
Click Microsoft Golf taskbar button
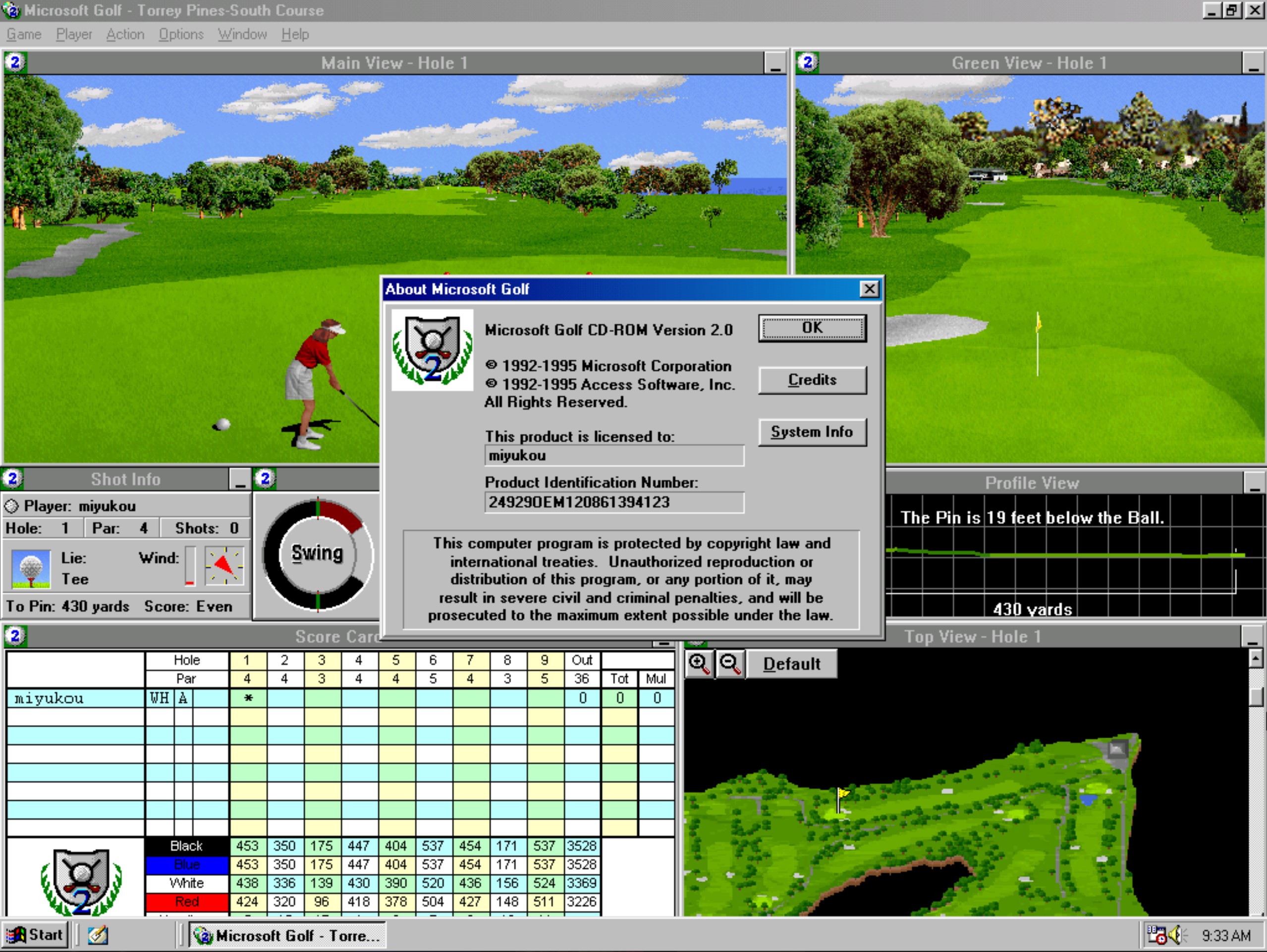tap(287, 935)
